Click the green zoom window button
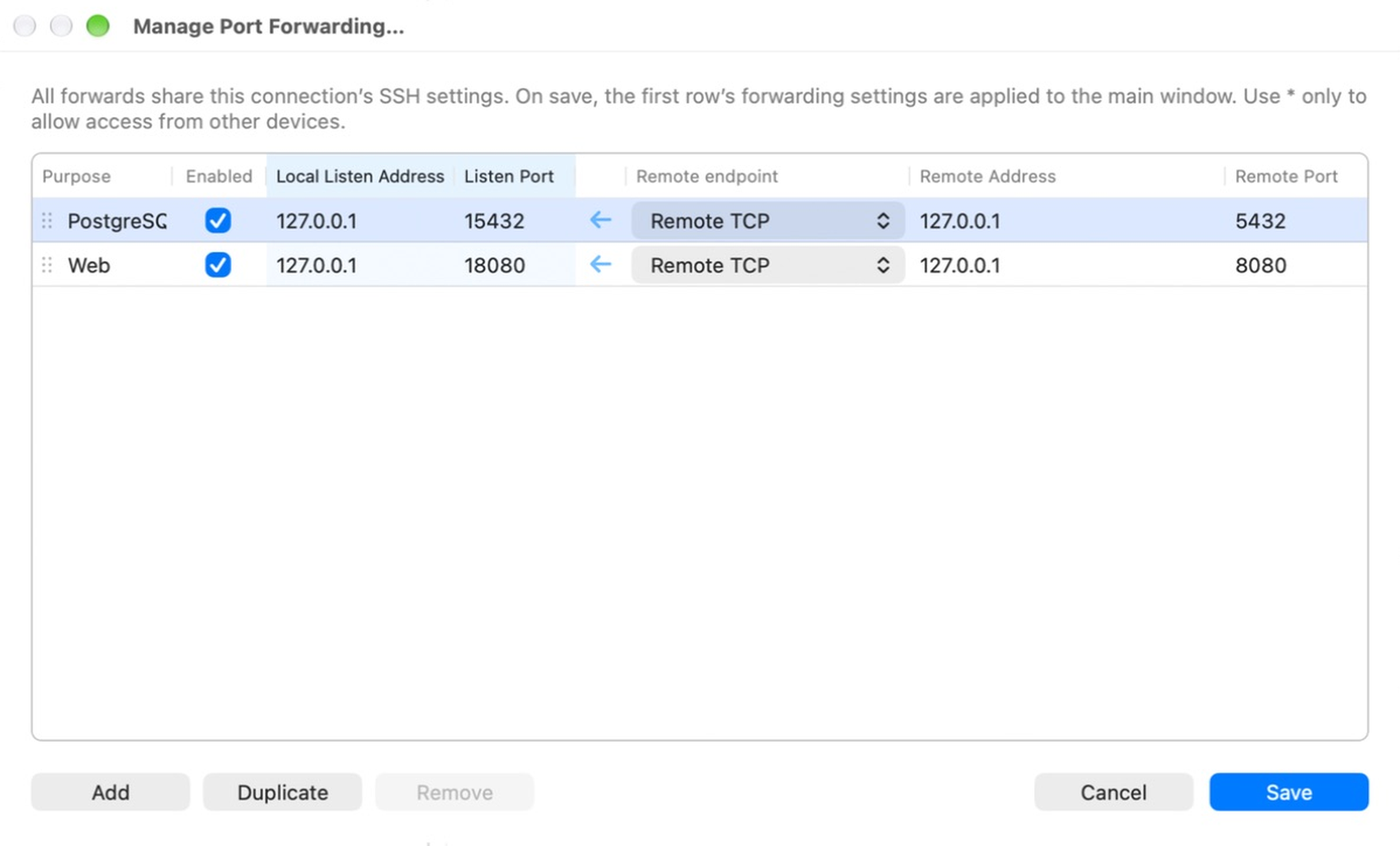The width and height of the screenshot is (1400, 846). coord(98,25)
